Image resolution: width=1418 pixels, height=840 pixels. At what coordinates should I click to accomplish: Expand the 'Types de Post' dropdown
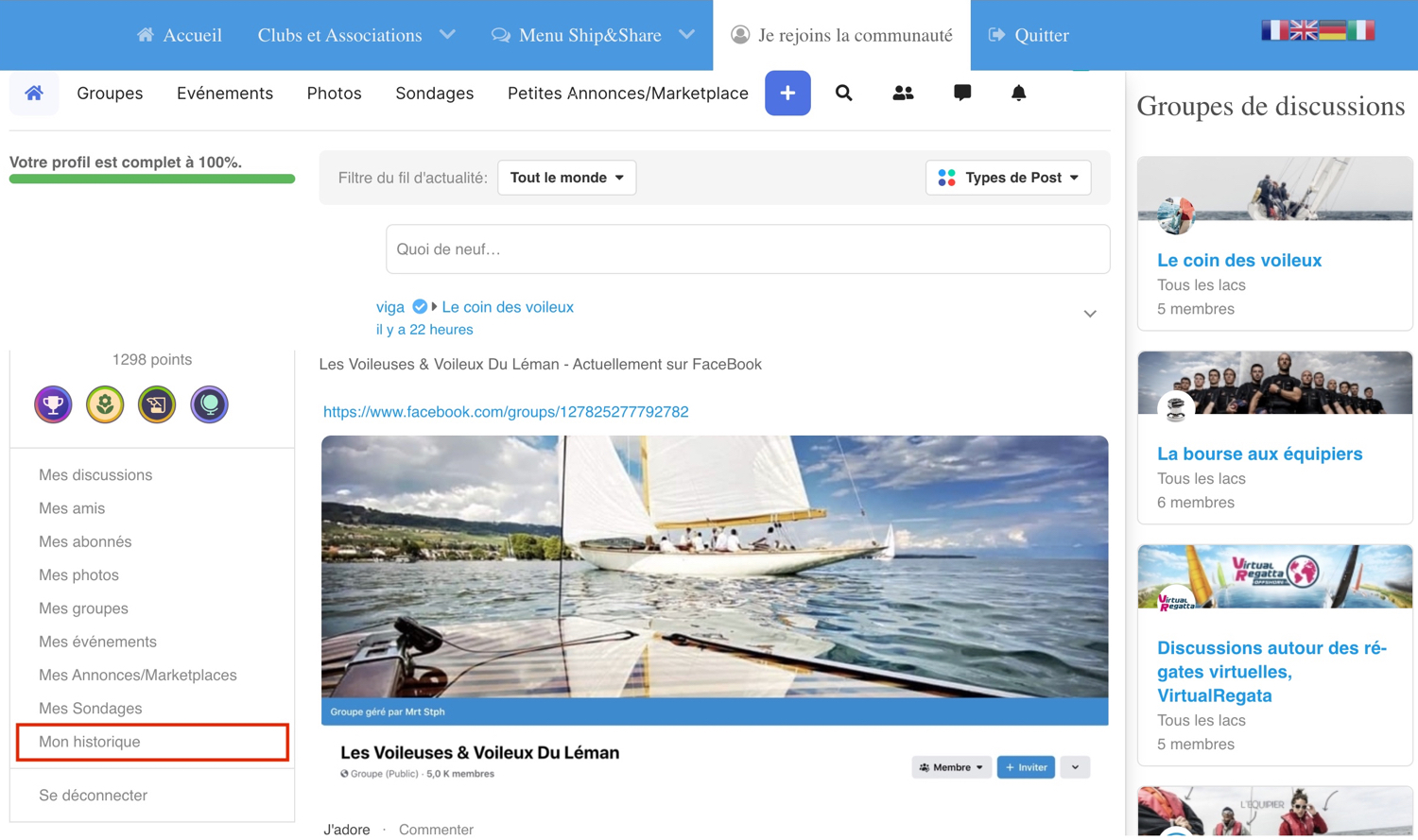tap(1008, 178)
